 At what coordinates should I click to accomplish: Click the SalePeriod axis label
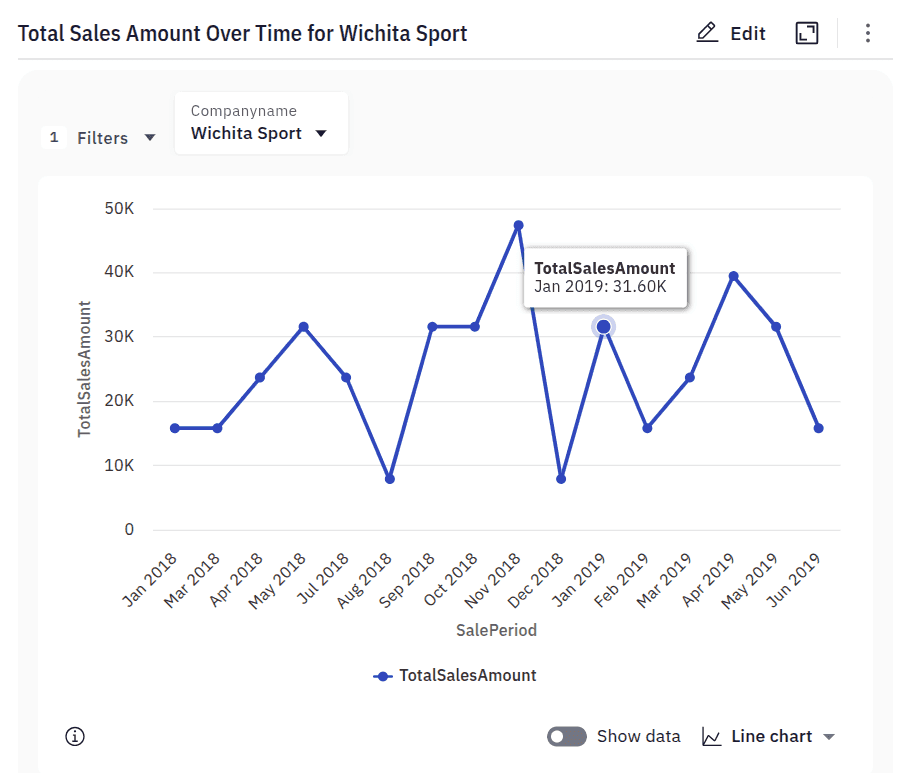pyautogui.click(x=495, y=630)
